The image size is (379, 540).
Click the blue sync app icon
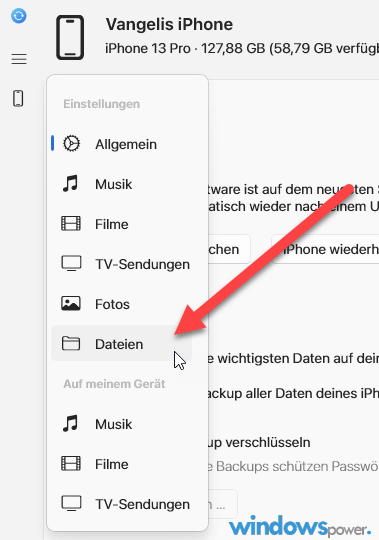(x=19, y=16)
